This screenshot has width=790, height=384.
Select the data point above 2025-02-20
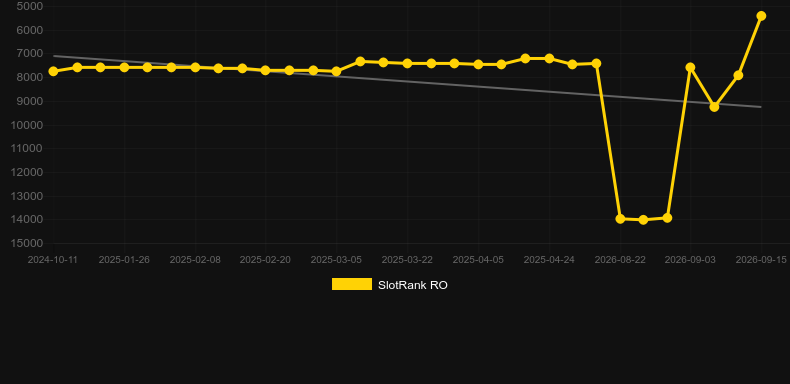266,71
